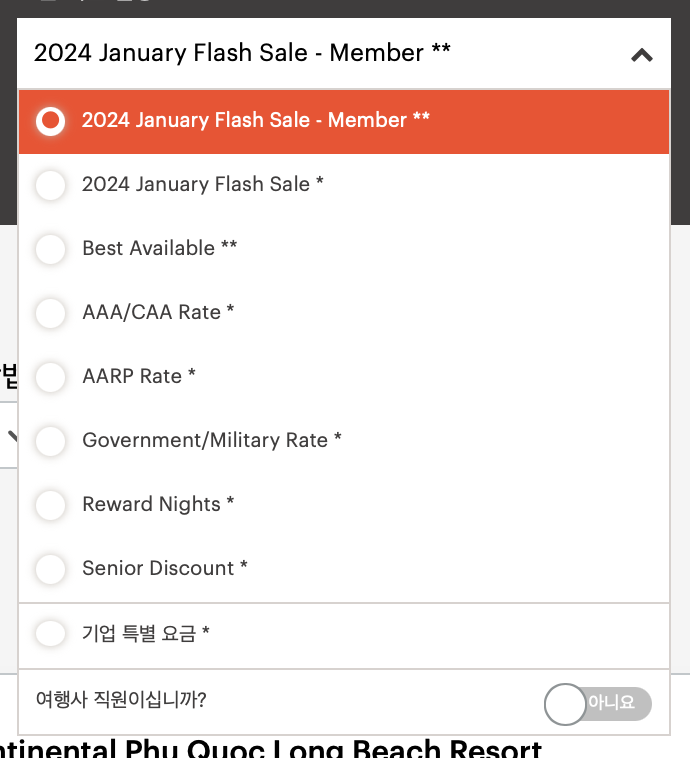Toggle the travel agent 아니요 switch
Viewport: 690px width, 758px height.
[x=597, y=703]
